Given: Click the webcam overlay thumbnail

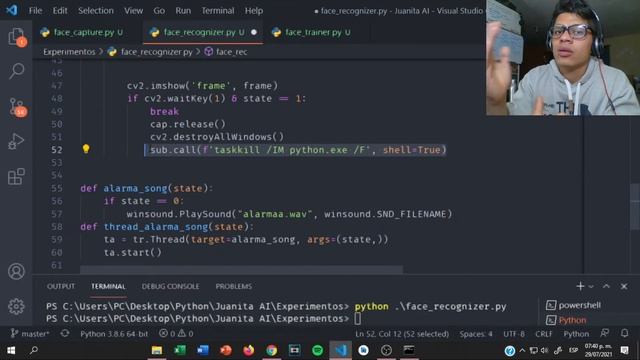Looking at the screenshot, I should pyautogui.click(x=563, y=58).
